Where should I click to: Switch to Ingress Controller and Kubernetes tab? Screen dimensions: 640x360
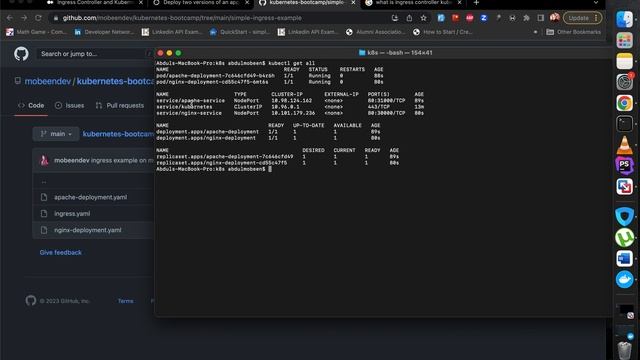pyautogui.click(x=95, y=3)
